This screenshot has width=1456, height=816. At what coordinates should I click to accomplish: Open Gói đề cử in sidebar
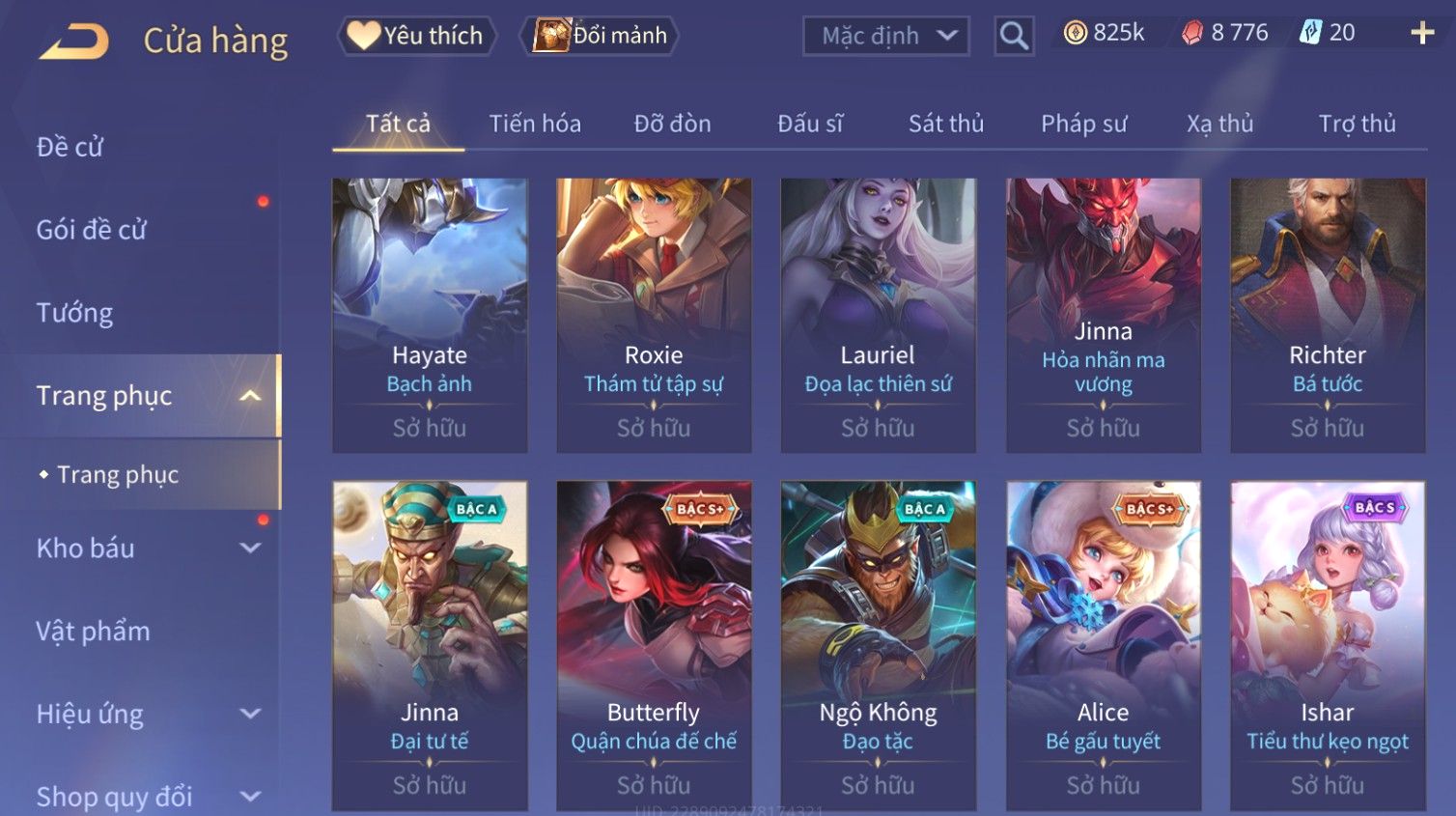pos(92,230)
